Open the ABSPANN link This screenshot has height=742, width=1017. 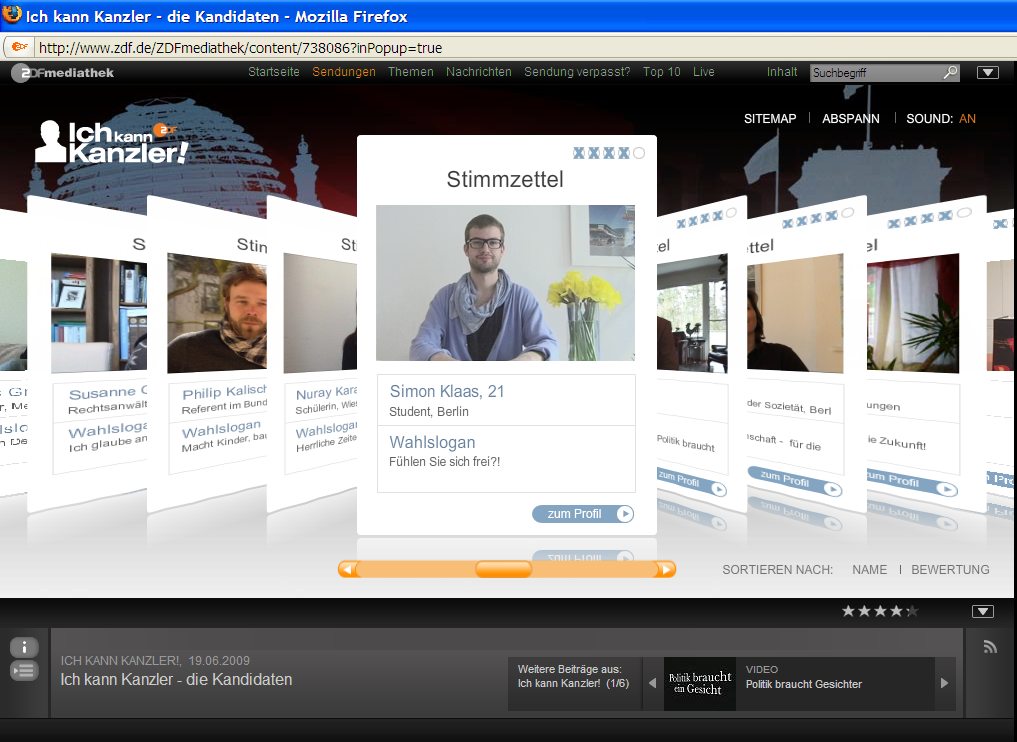pyautogui.click(x=851, y=119)
